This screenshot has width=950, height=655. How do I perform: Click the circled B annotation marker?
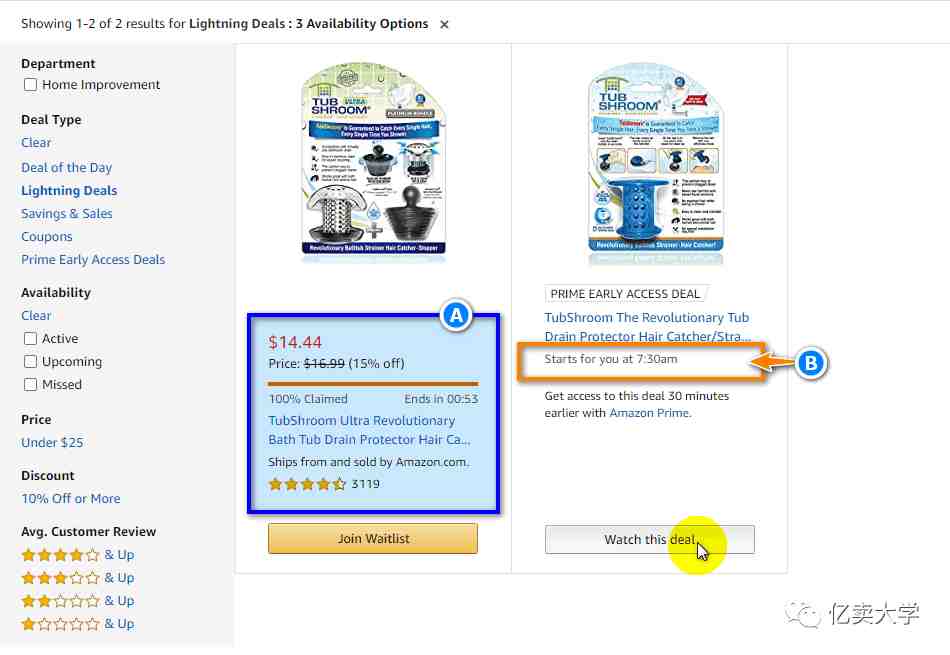pos(811,363)
